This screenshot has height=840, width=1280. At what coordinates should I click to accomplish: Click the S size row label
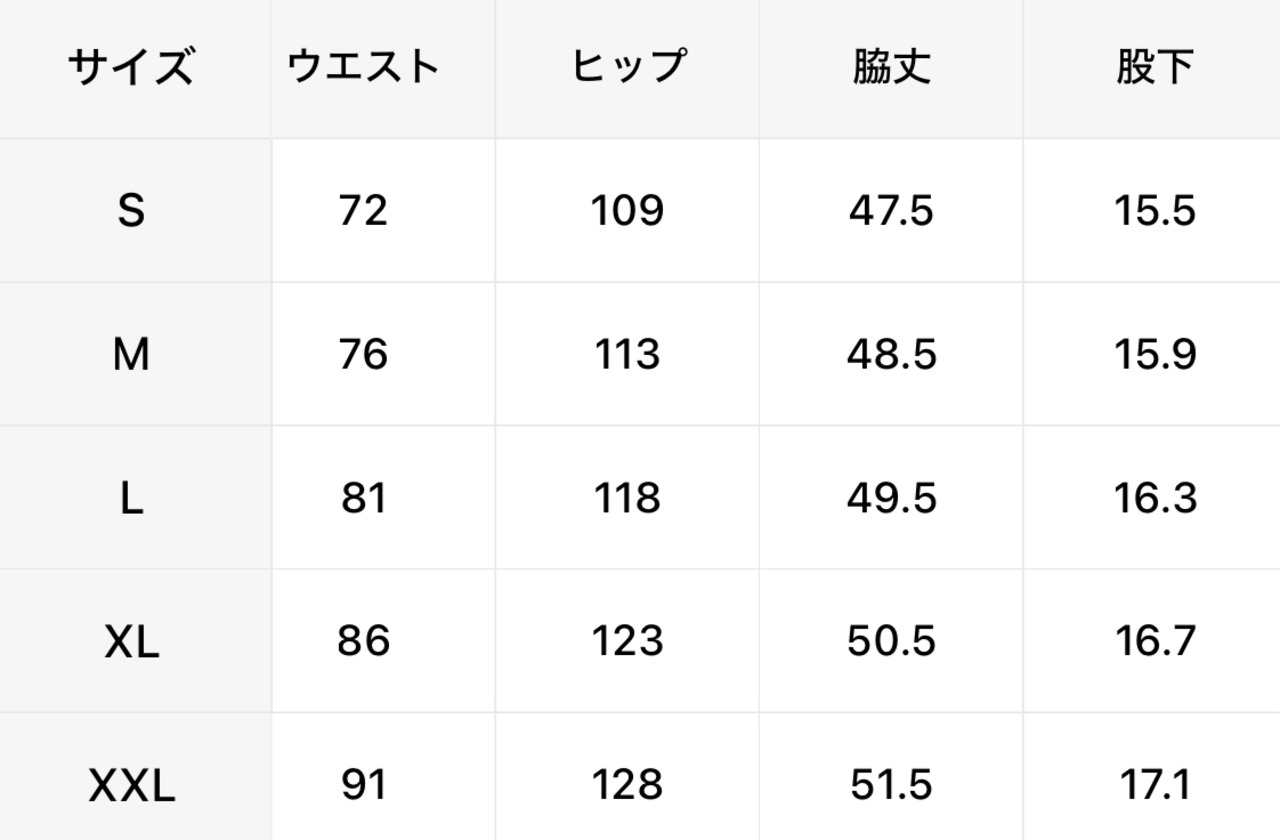pos(131,211)
